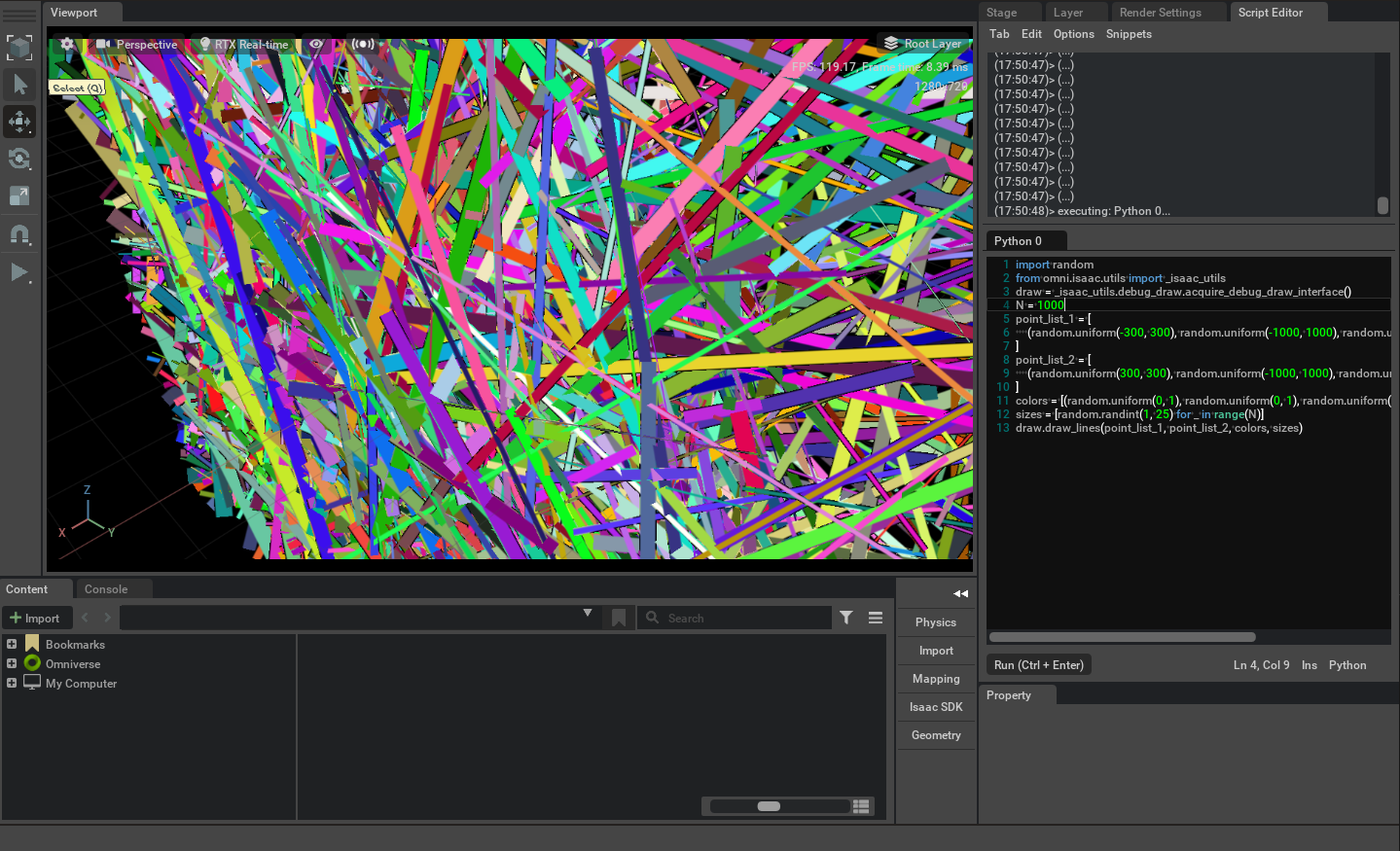This screenshot has height=851, width=1400.
Task: Click the Run (Ctrl + Enter) button
Action: [x=1038, y=665]
